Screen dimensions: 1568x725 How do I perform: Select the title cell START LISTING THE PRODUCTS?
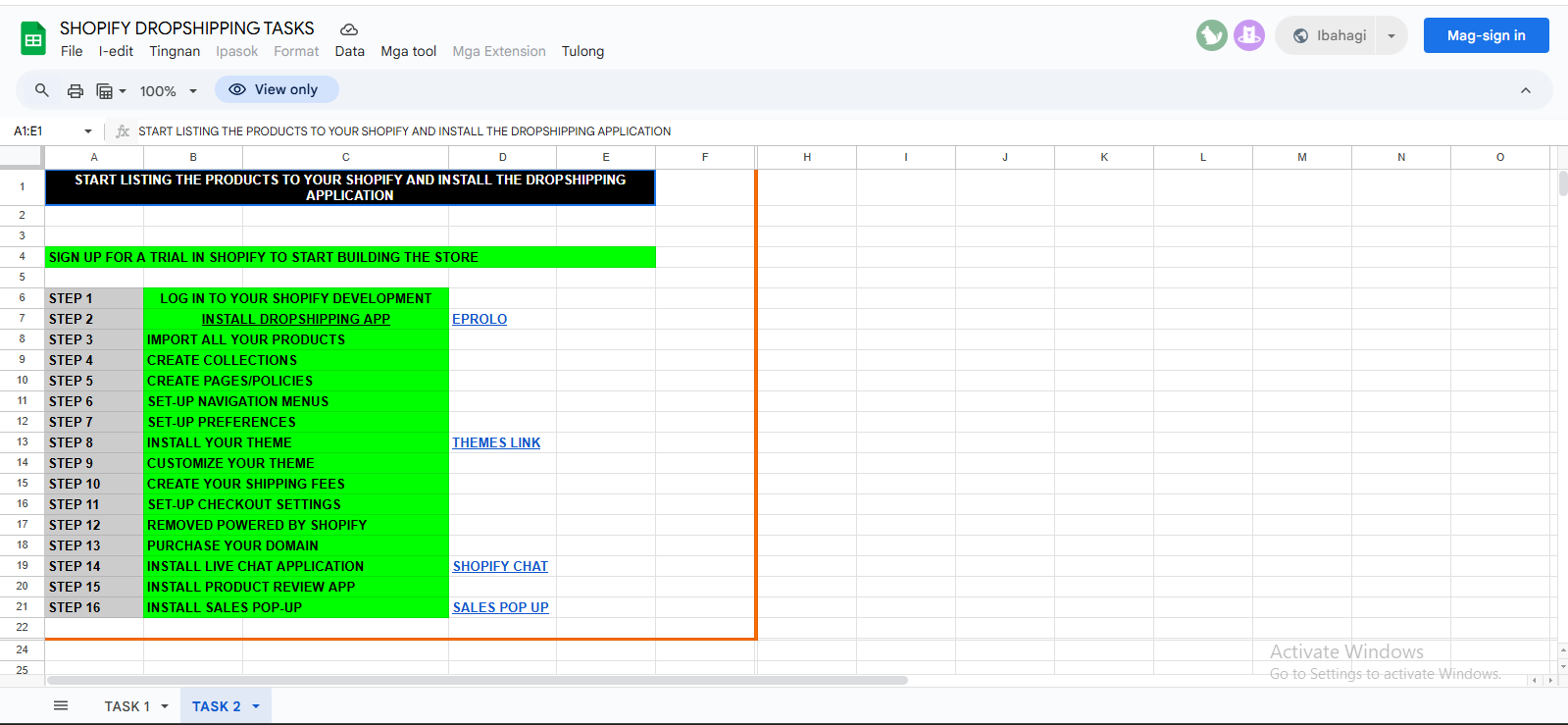(350, 187)
